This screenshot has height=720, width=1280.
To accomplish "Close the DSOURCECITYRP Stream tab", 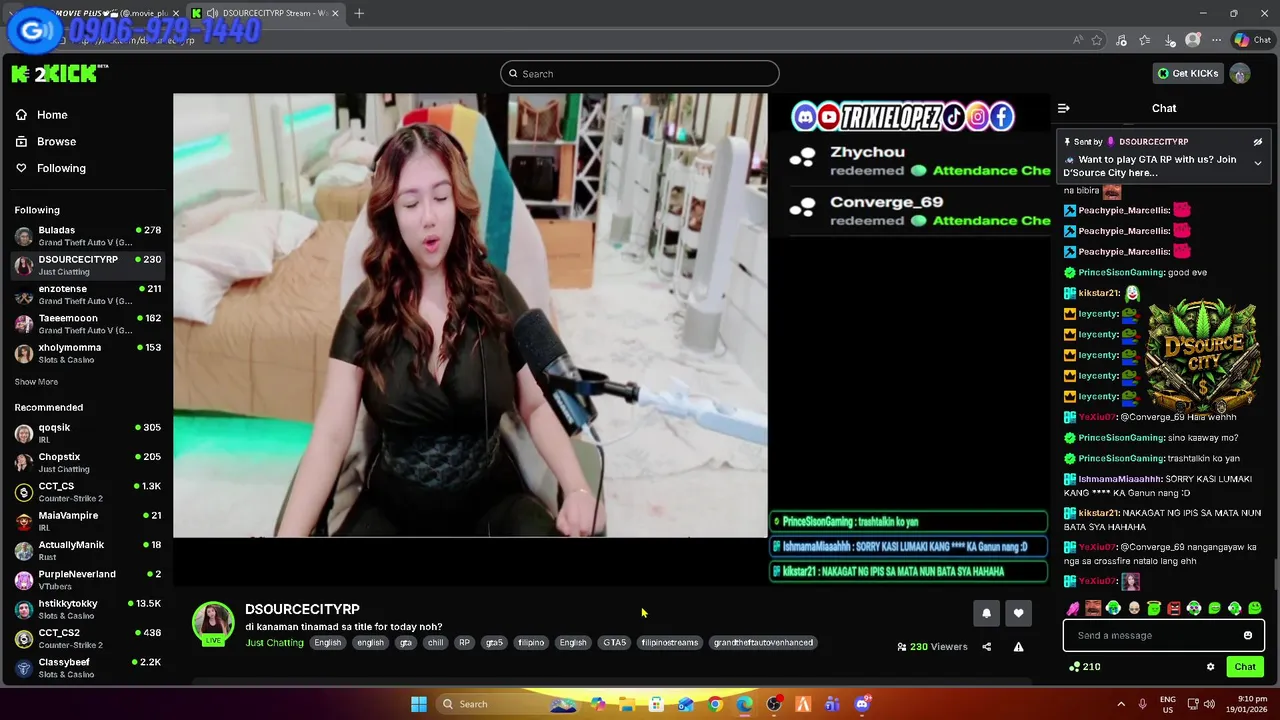I will [x=335, y=13].
